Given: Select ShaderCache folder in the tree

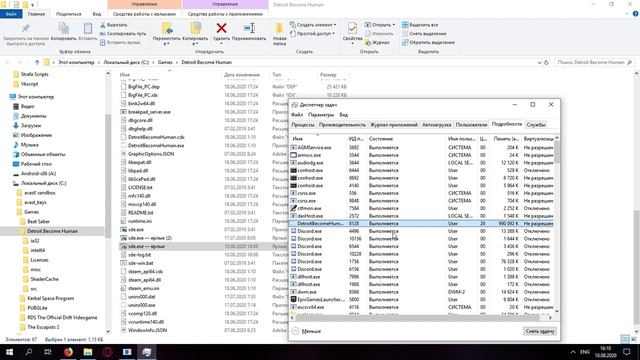Looking at the screenshot, I should (44, 279).
